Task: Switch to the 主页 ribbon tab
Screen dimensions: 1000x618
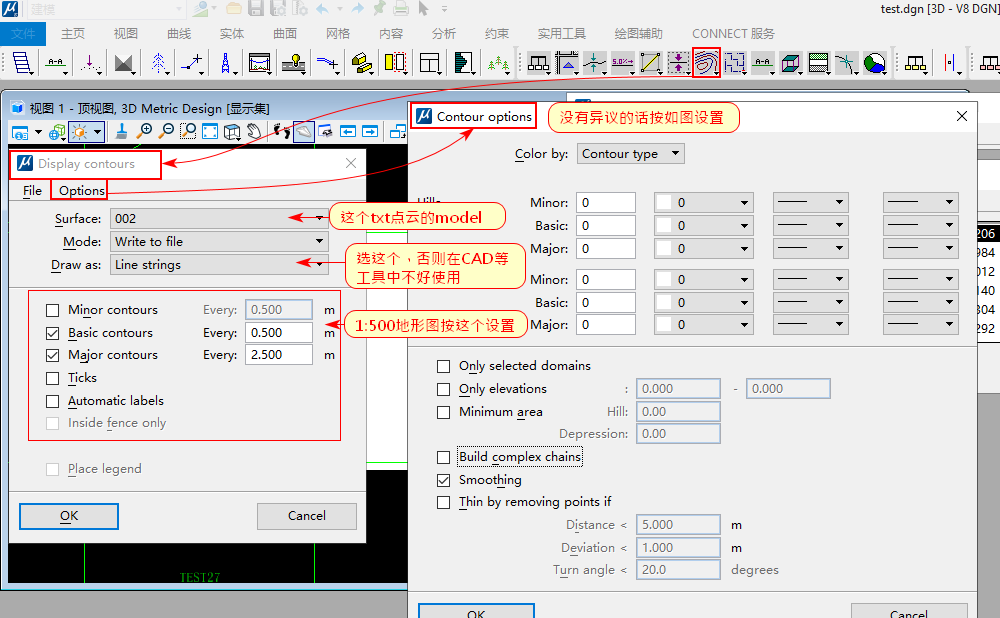Action: (x=73, y=34)
